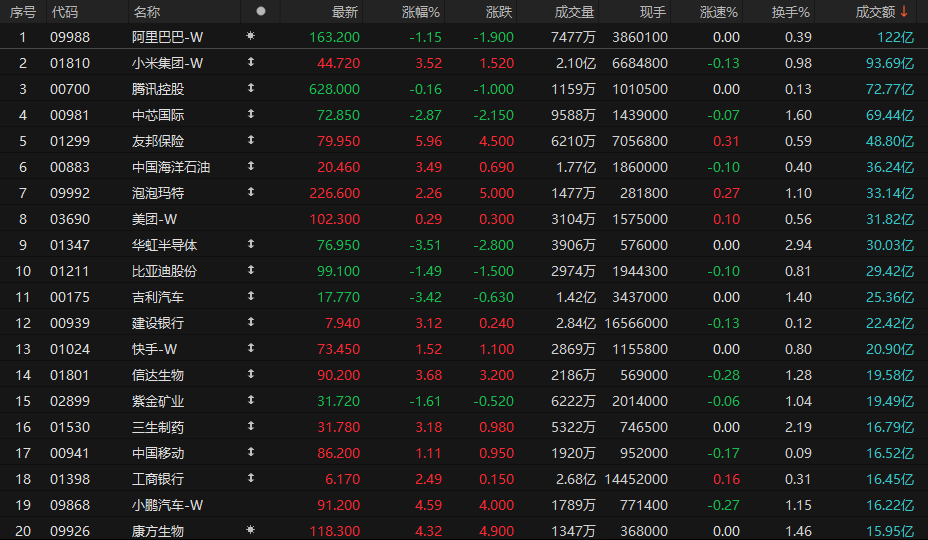The height and width of the screenshot is (540, 928).
Task: Click stock code 01801
Action: (x=70, y=375)
